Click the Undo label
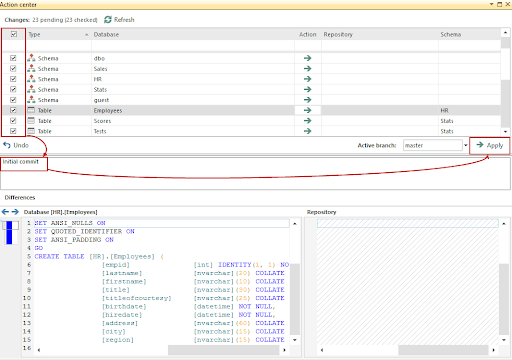 click(x=21, y=145)
